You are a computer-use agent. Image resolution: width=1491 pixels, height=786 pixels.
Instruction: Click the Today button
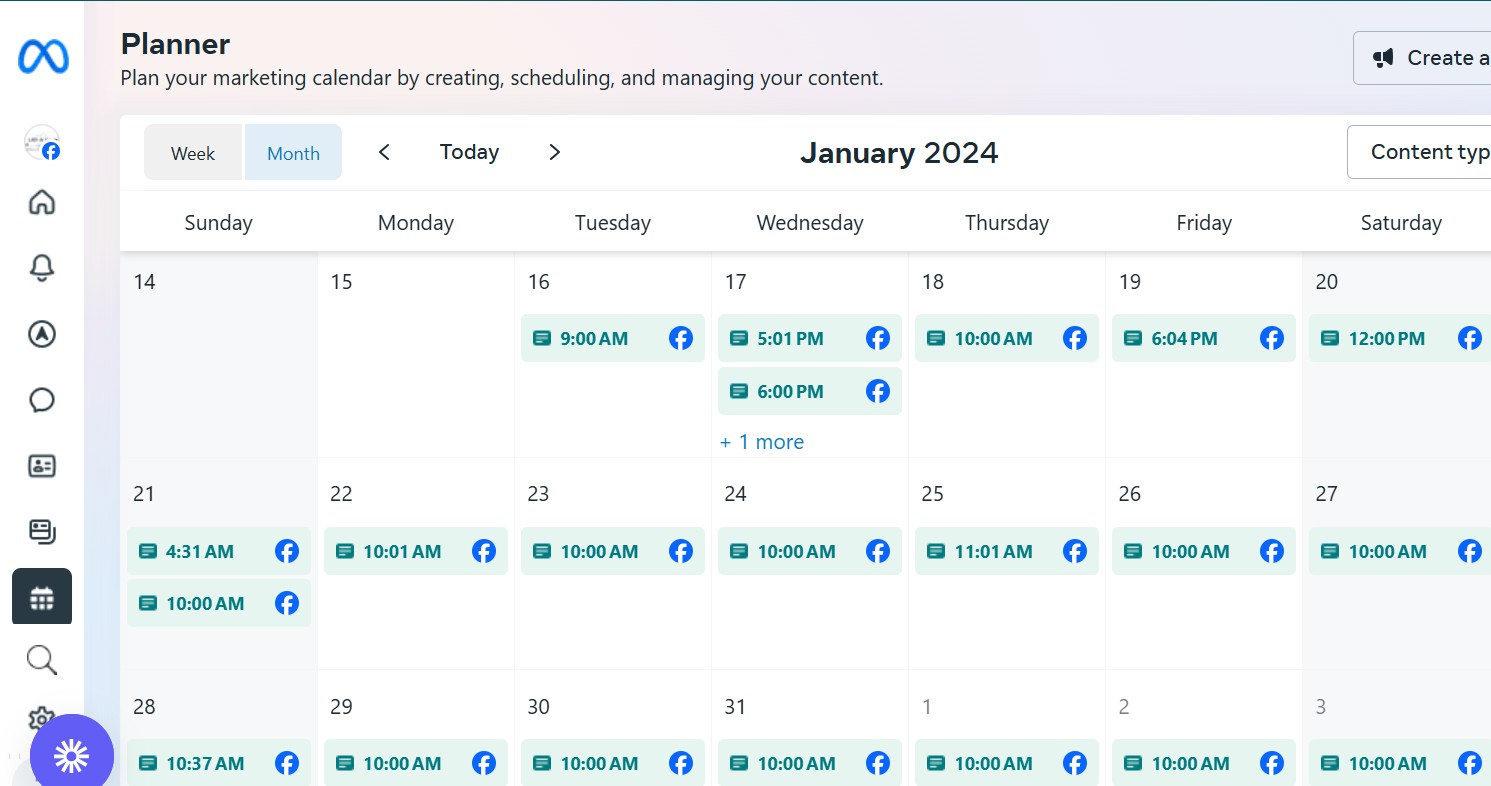click(469, 152)
